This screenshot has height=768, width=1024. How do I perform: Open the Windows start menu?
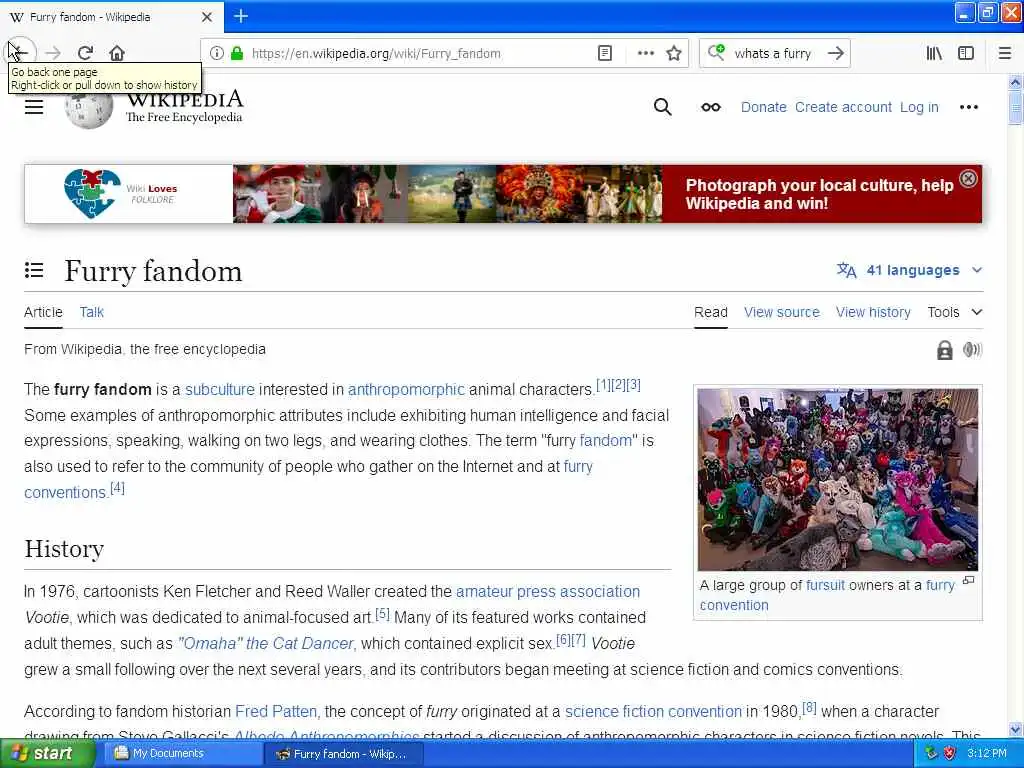coord(46,753)
